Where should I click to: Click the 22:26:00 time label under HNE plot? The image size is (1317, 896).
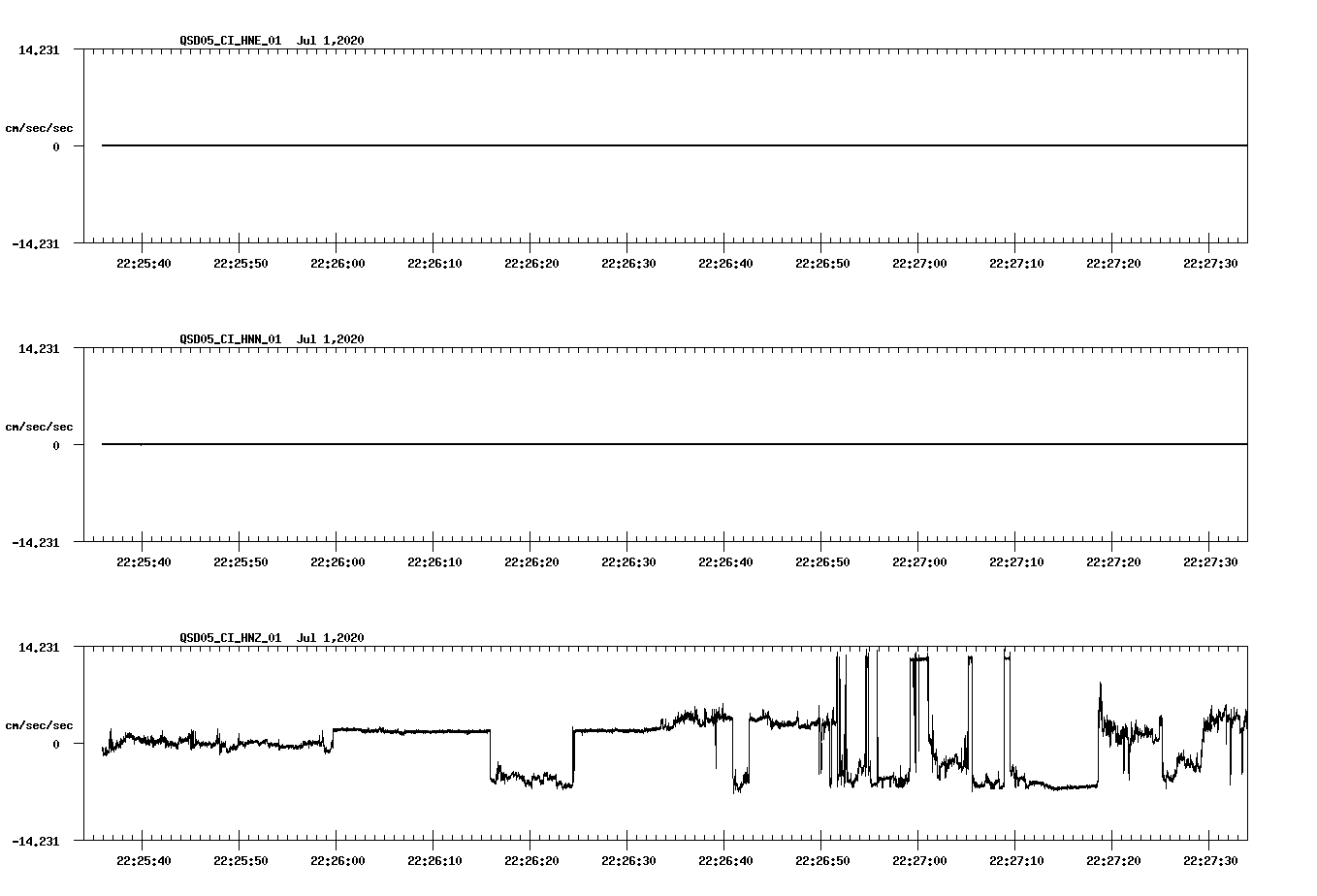pos(337,264)
